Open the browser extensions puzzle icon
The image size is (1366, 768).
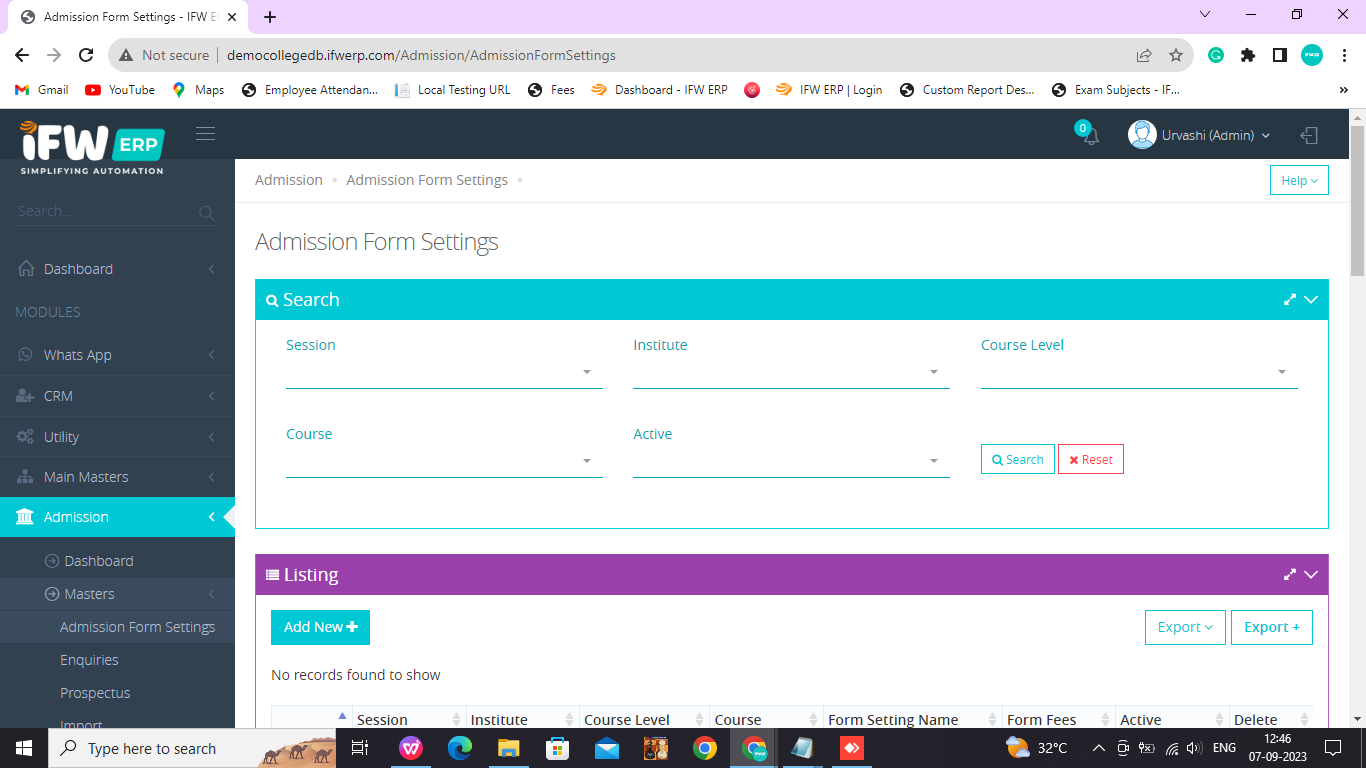[x=1248, y=55]
